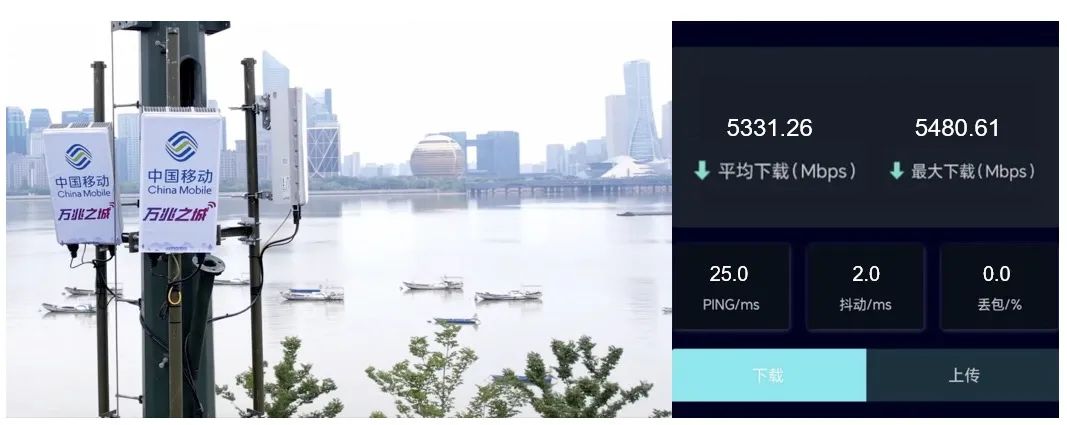Click the tall twisted skyscraper on the right
Image resolution: width=1067 pixels, height=425 pixels.
pyautogui.click(x=638, y=109)
